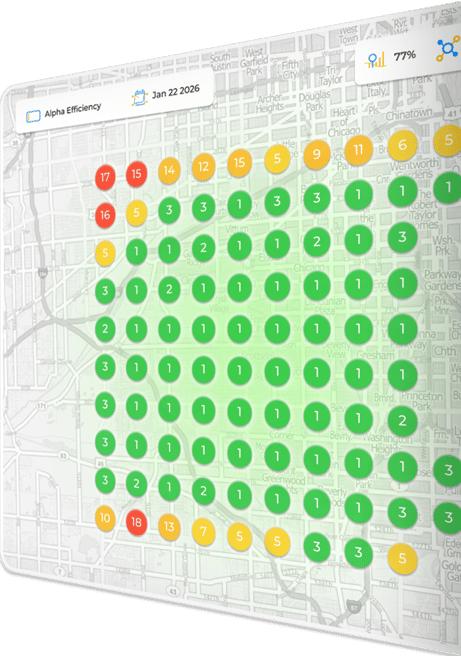Click the orange rank 14 marker
This screenshot has width=461, height=656.
click(x=169, y=170)
